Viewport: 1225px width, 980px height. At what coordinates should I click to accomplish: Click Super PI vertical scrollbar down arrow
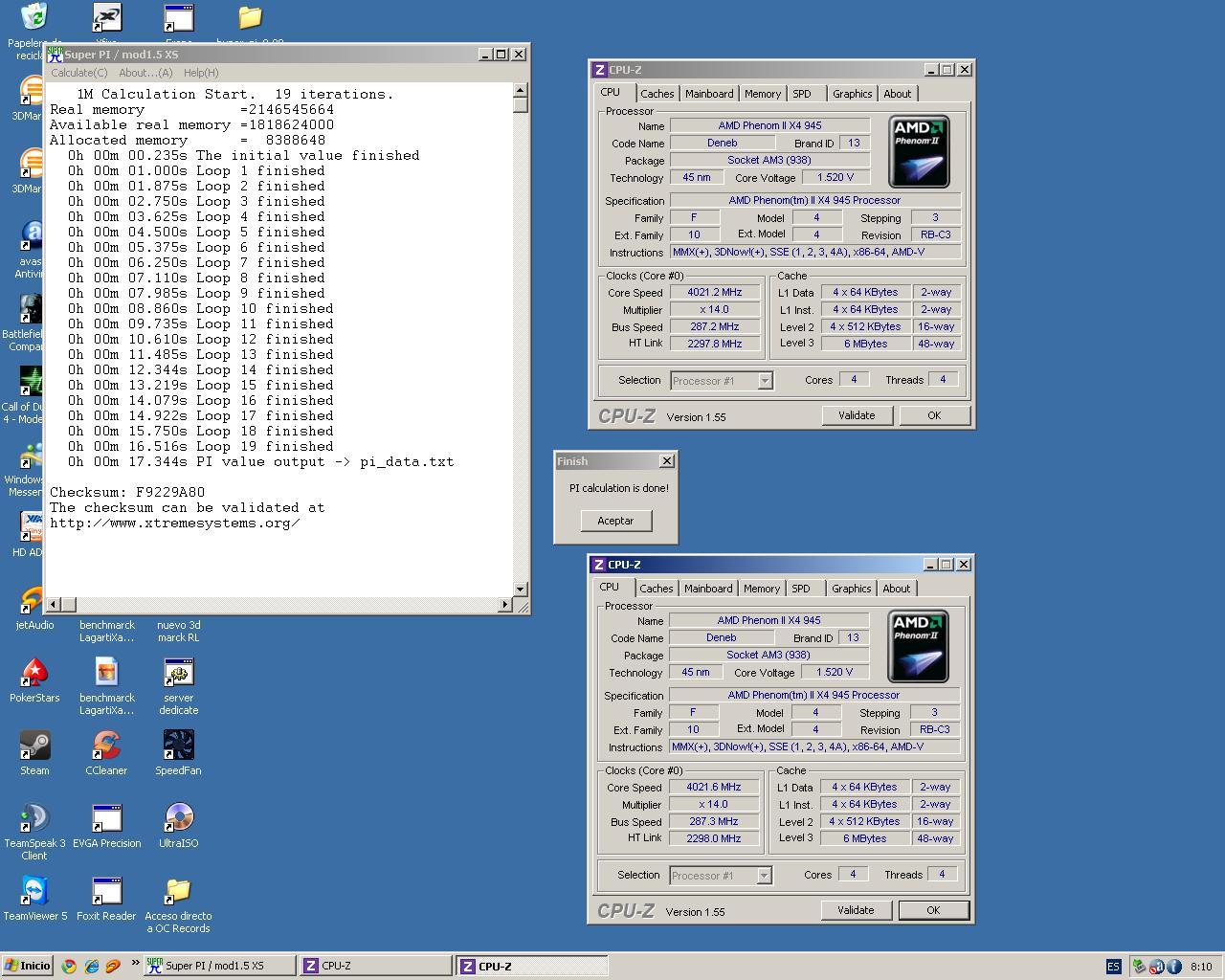[521, 590]
